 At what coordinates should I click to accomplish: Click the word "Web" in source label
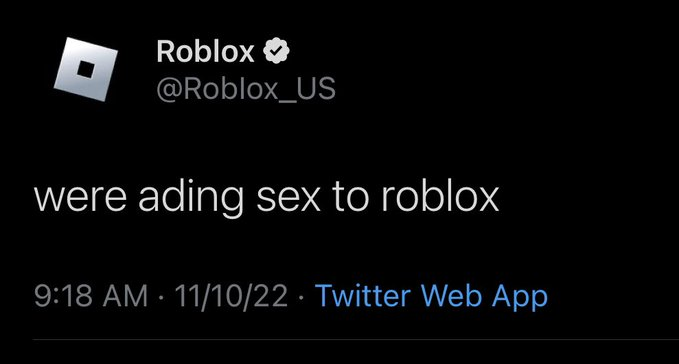coord(451,296)
